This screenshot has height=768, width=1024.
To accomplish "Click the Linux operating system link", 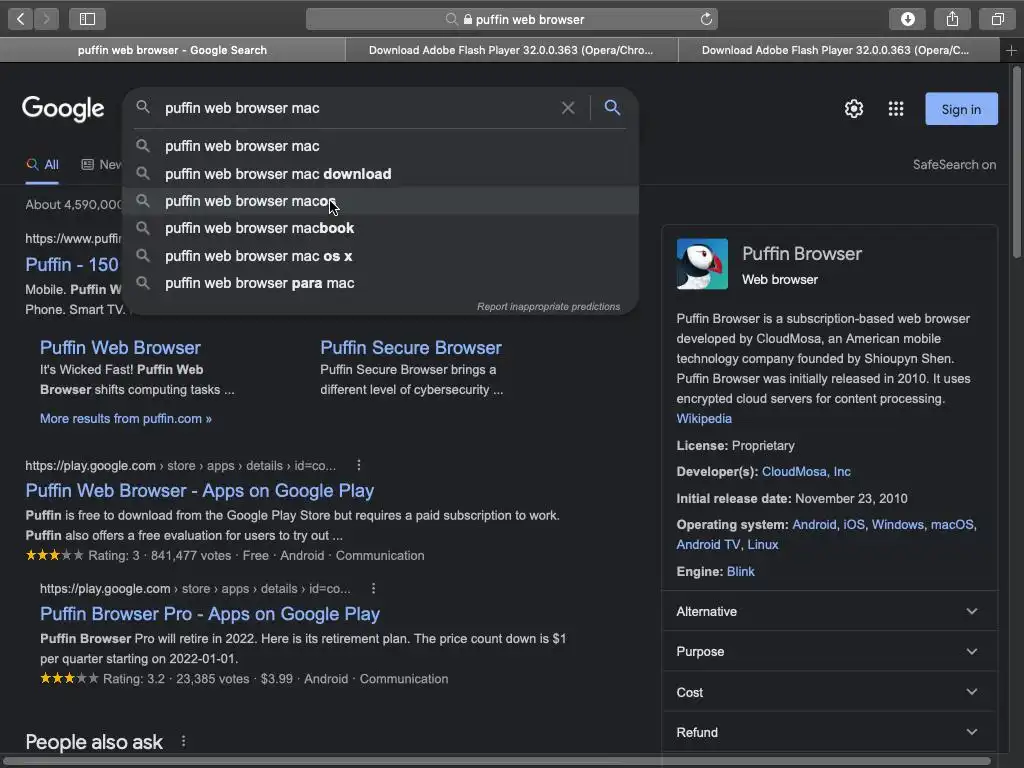I will point(763,545).
